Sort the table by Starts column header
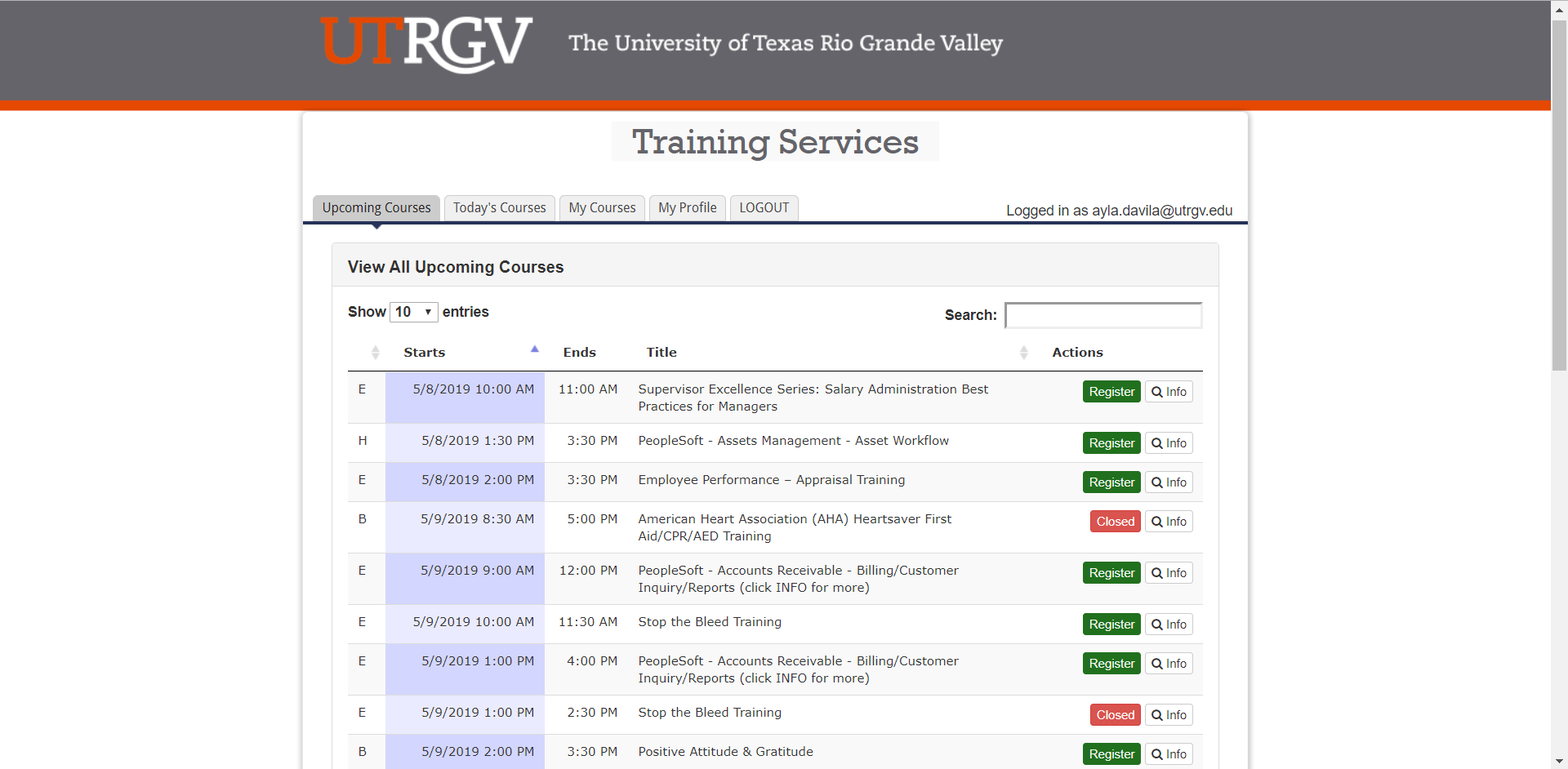 coord(425,353)
